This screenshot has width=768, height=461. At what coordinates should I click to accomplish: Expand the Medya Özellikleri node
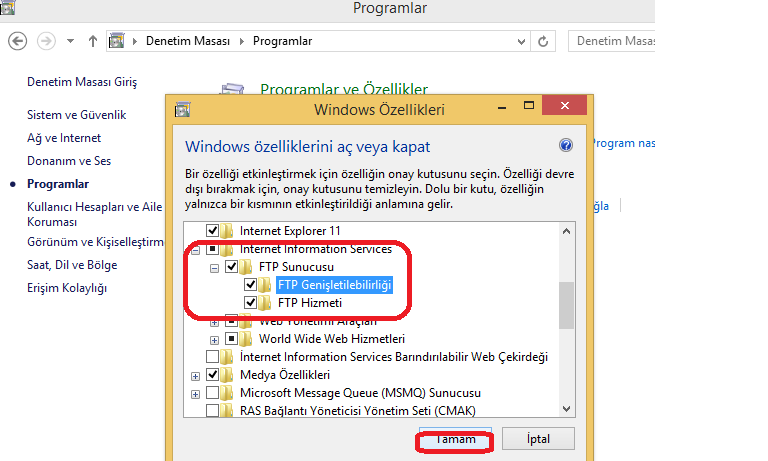[195, 376]
